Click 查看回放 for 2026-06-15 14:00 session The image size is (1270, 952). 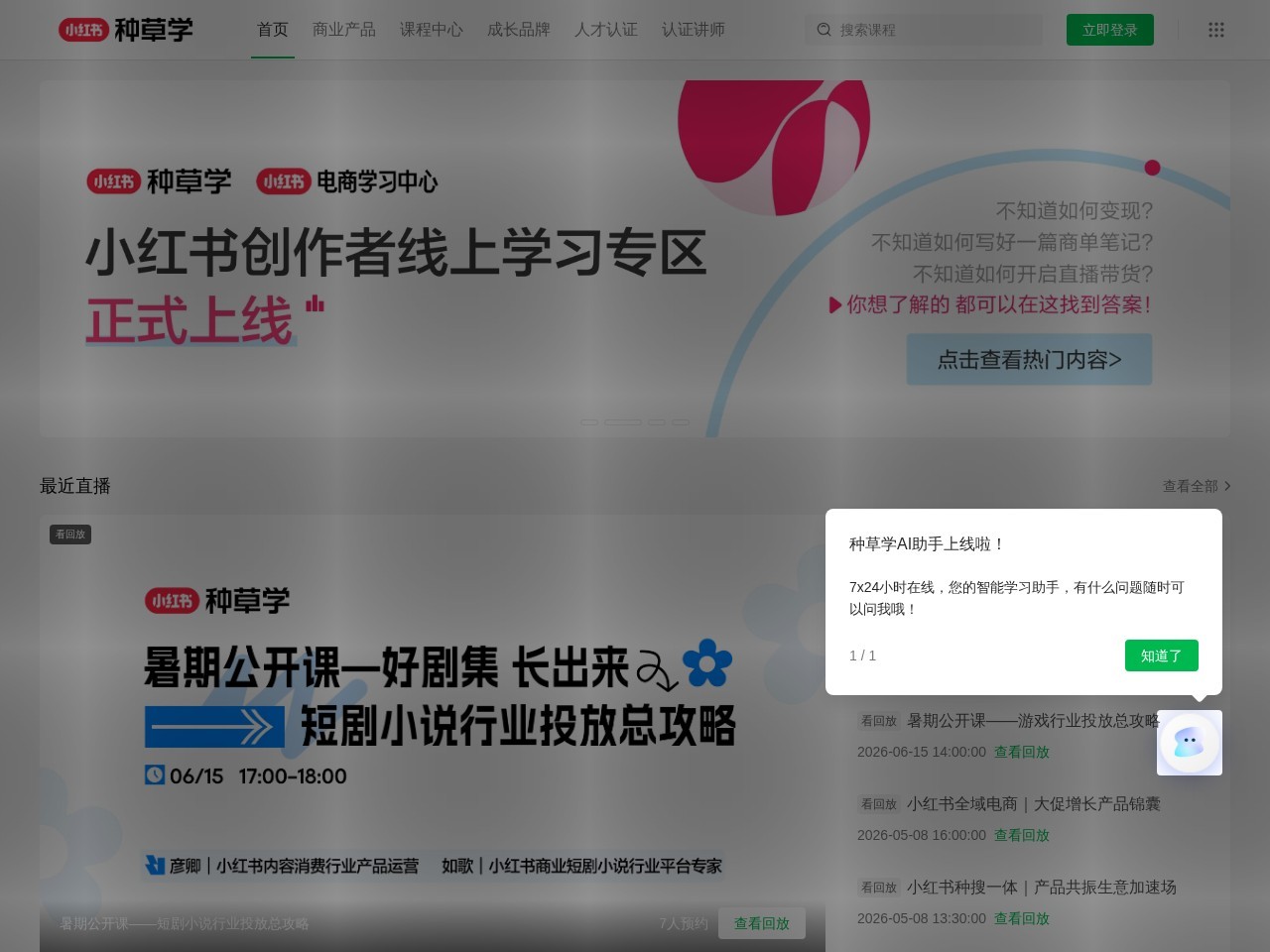pos(1022,752)
